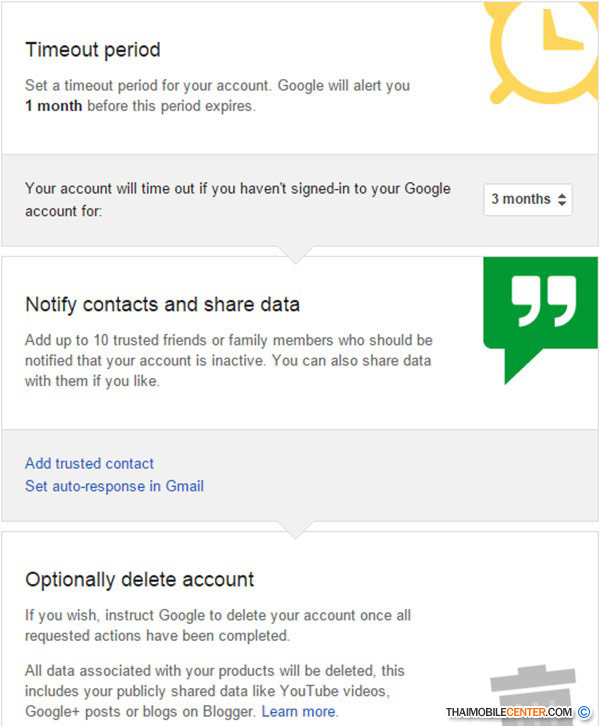The width and height of the screenshot is (600, 726).
Task: Click the copyright symbol in the watermark
Action: click(584, 712)
